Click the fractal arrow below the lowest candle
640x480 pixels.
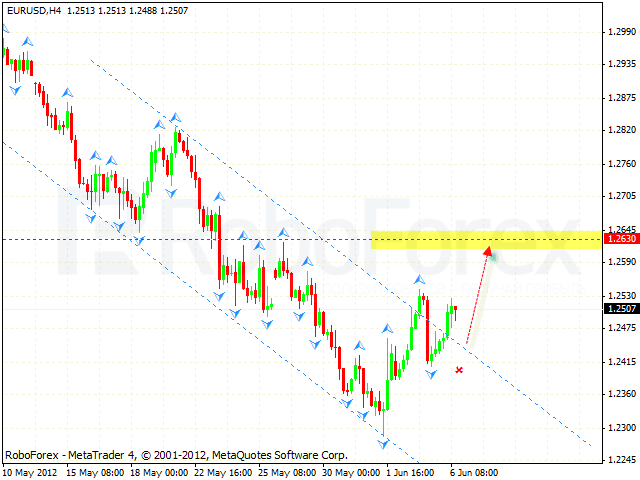tap(384, 443)
